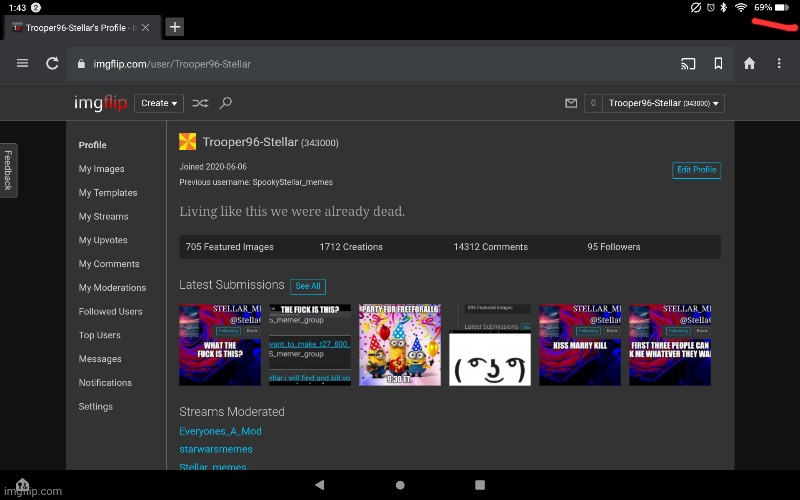Viewport: 800px width, 500px height.
Task: Click See All next to Latest Submissions
Action: pos(308,286)
